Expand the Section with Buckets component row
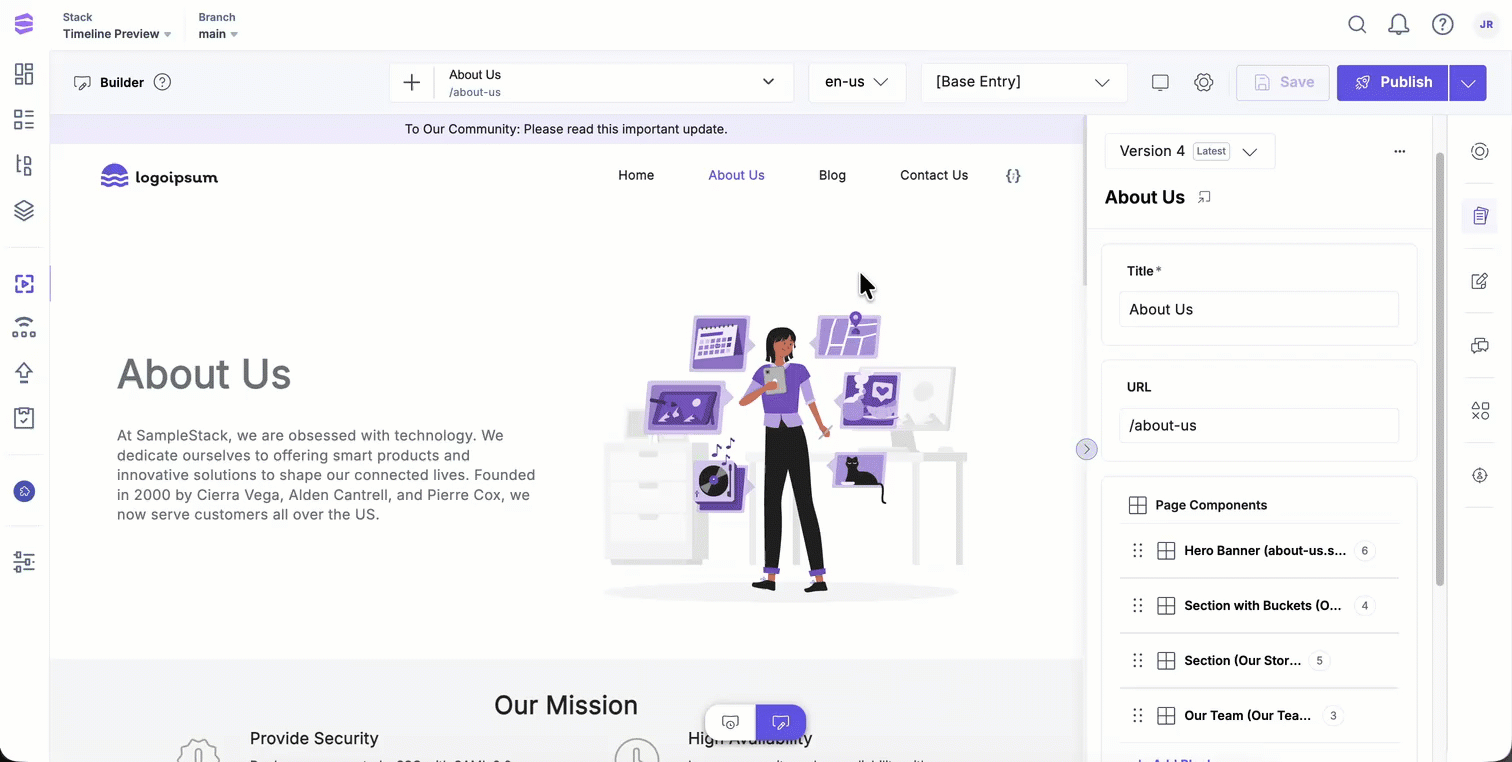The height and width of the screenshot is (762, 1512). click(x=1259, y=605)
